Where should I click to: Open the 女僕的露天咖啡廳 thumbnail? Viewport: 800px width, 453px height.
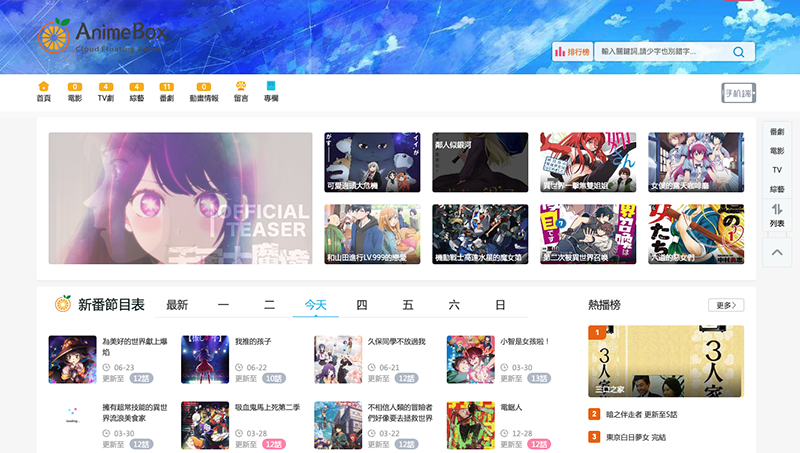tap(696, 162)
